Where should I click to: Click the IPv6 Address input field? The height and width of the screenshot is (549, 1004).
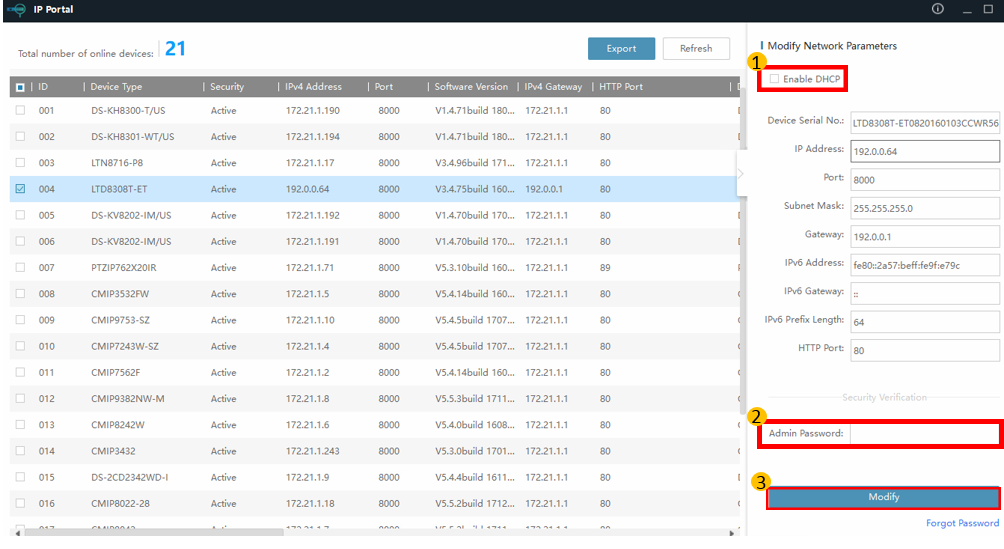point(925,265)
